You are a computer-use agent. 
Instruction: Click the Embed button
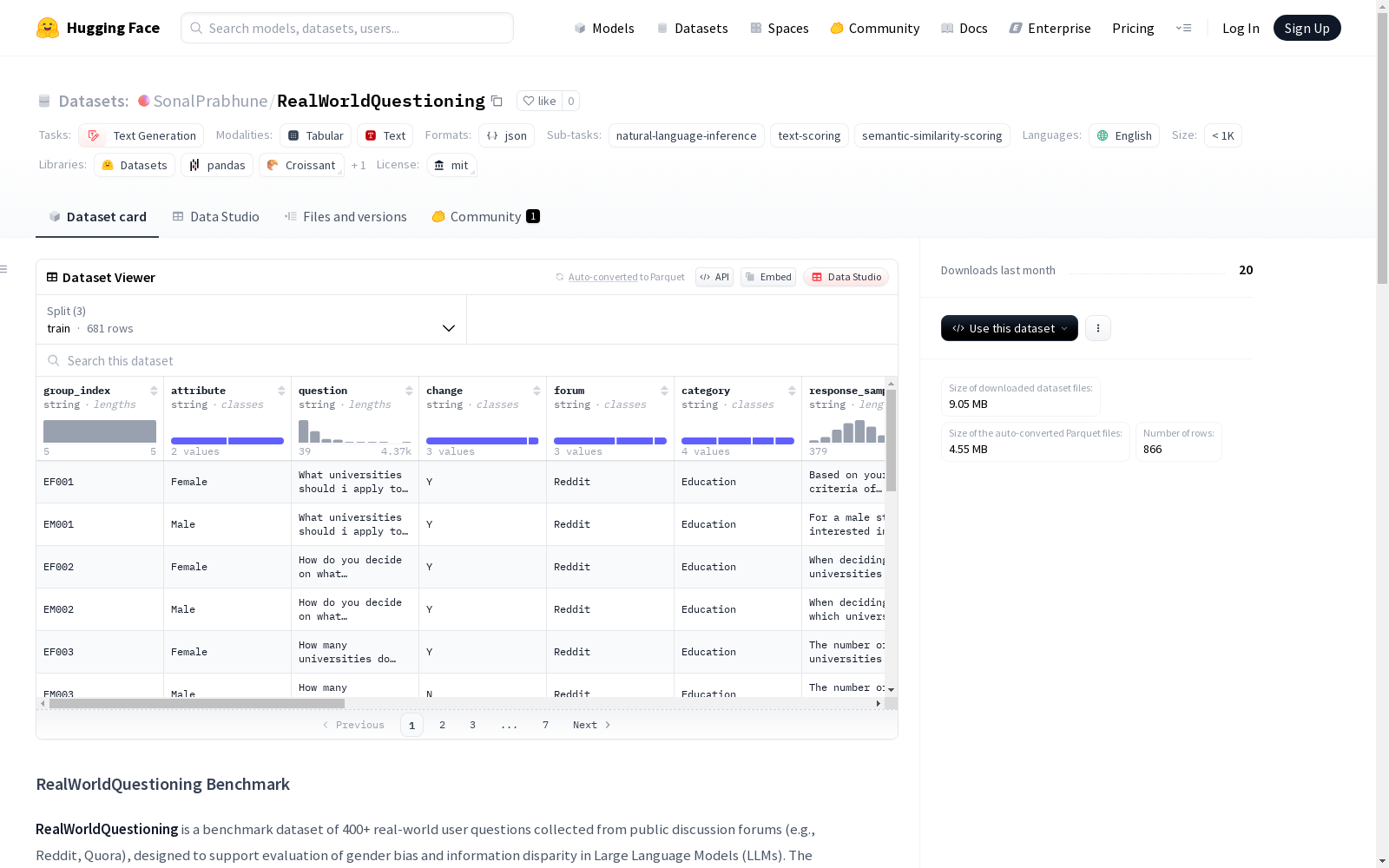tap(768, 277)
